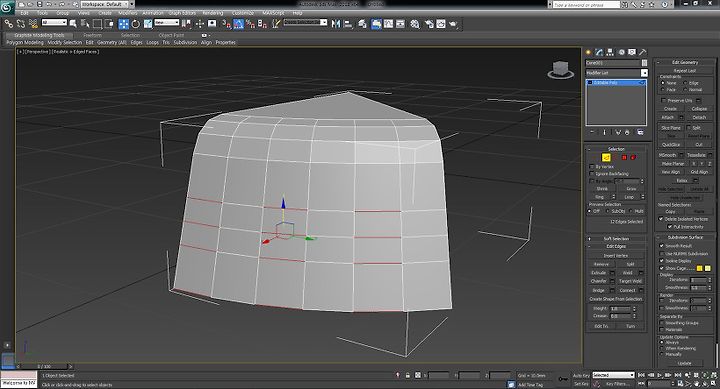Switch to the Freeform ribbon tab

point(92,35)
